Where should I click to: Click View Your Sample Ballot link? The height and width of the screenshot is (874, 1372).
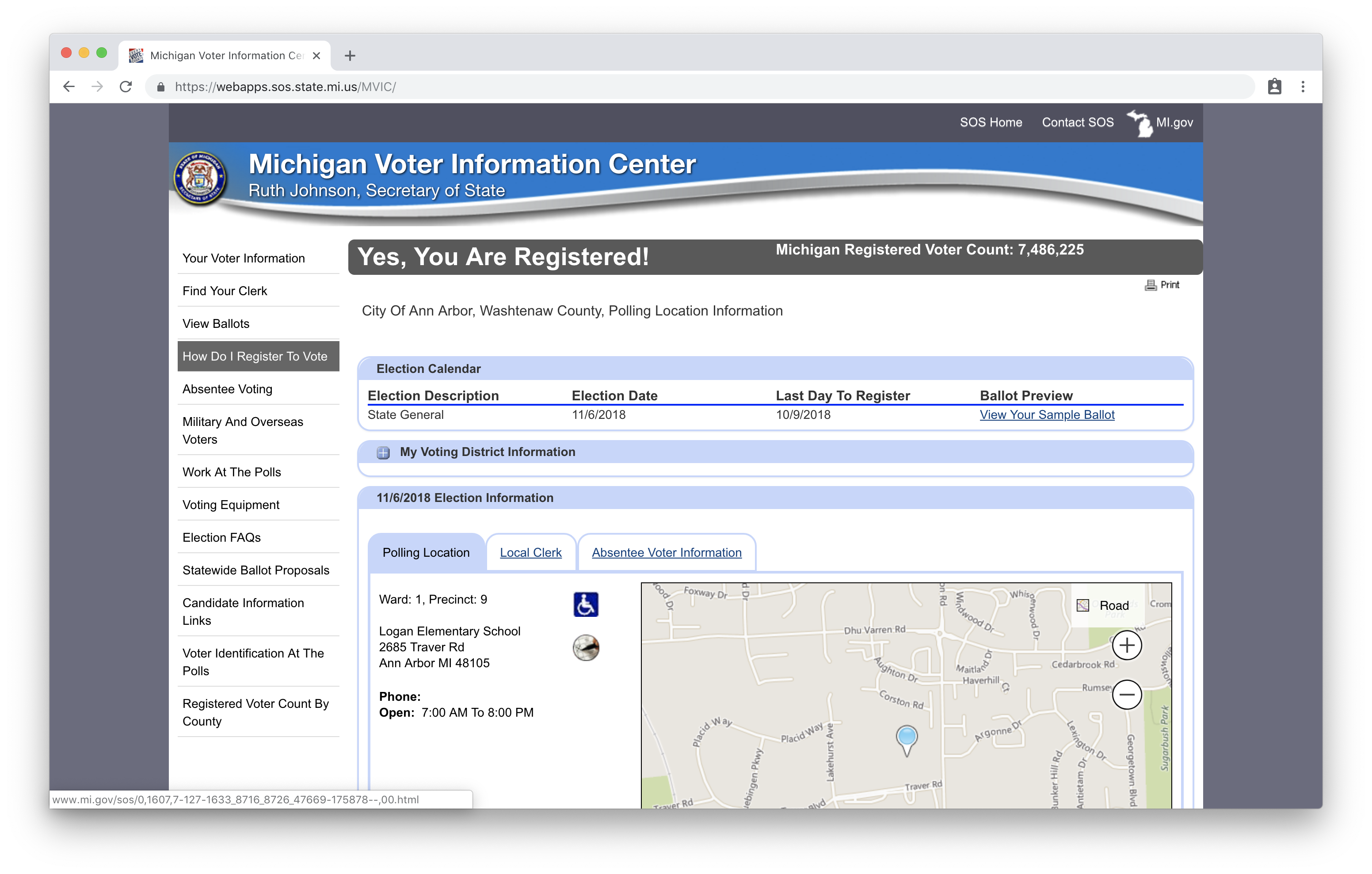pyautogui.click(x=1047, y=415)
